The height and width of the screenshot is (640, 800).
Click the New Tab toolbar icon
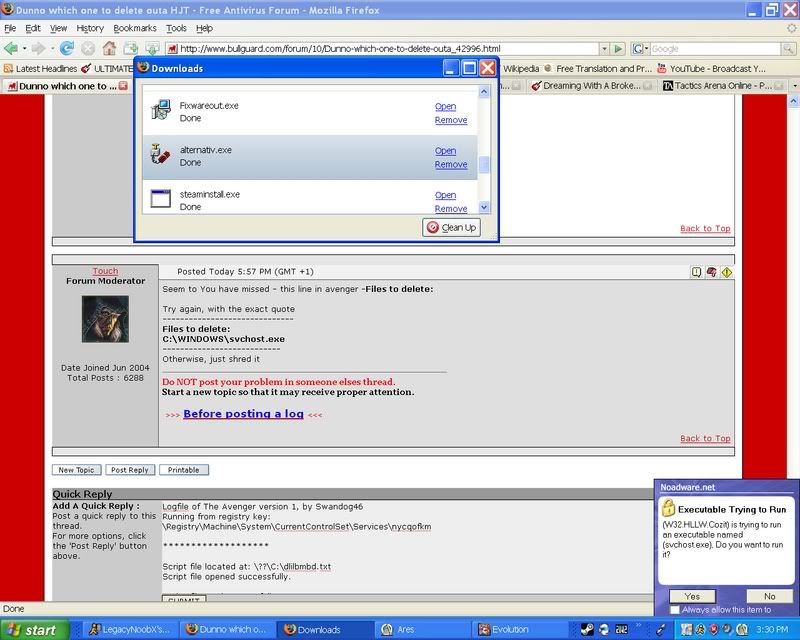point(131,48)
